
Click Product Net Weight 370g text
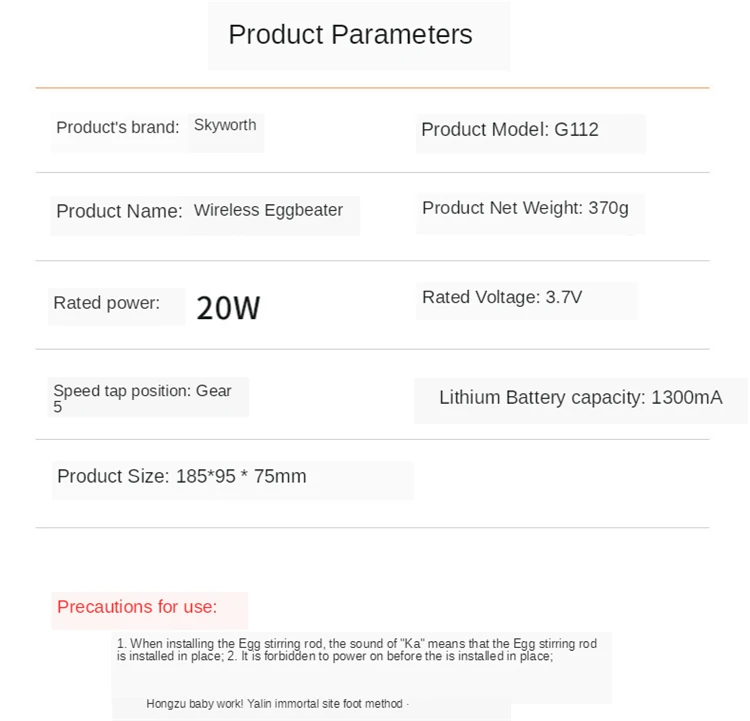tap(525, 208)
